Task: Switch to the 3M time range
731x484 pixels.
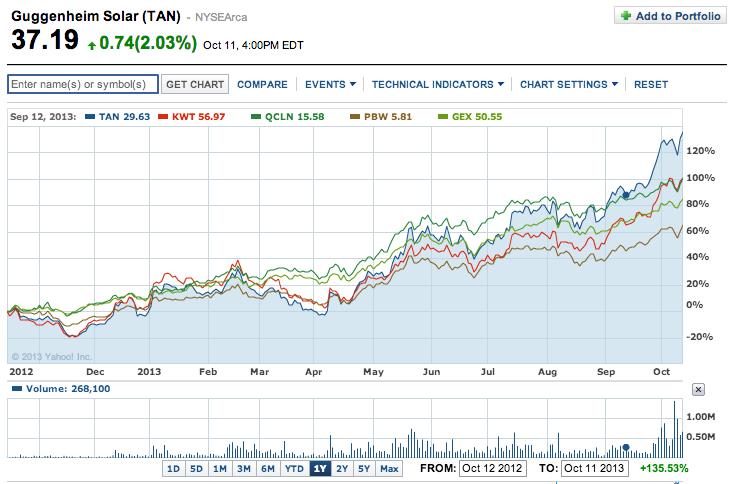Action: (x=244, y=469)
